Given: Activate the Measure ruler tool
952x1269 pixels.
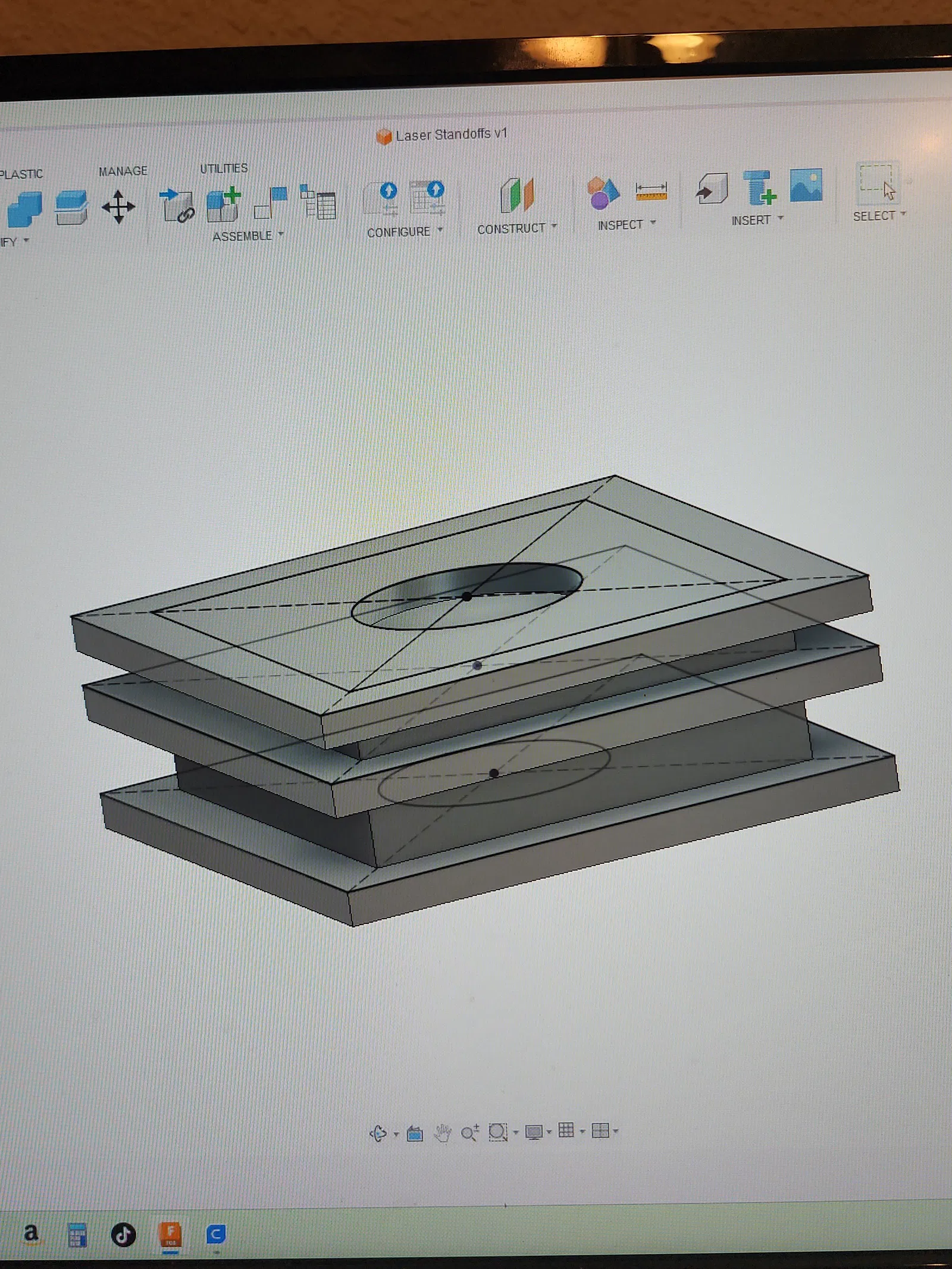Looking at the screenshot, I should (x=651, y=192).
